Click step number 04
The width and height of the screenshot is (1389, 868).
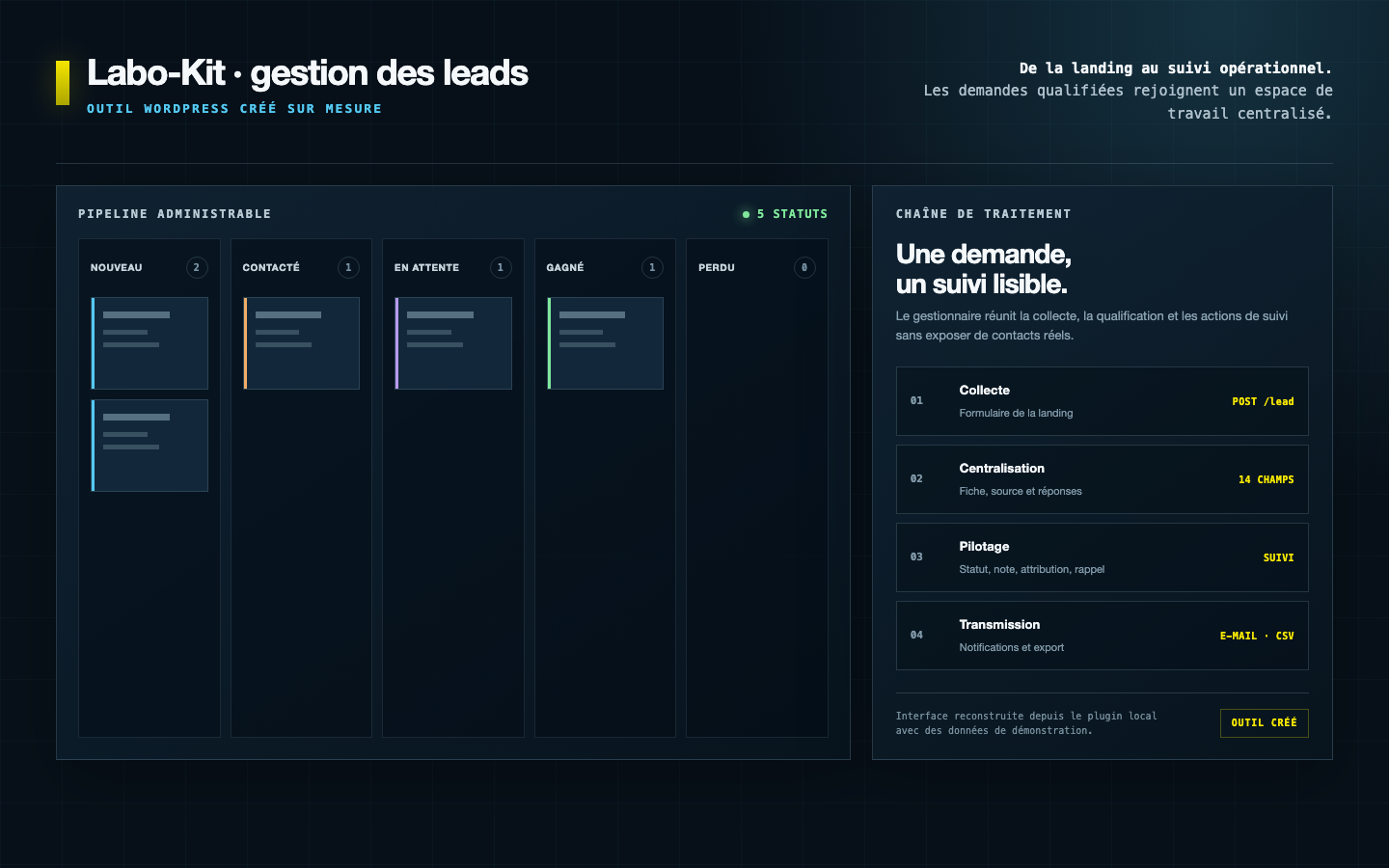916,635
